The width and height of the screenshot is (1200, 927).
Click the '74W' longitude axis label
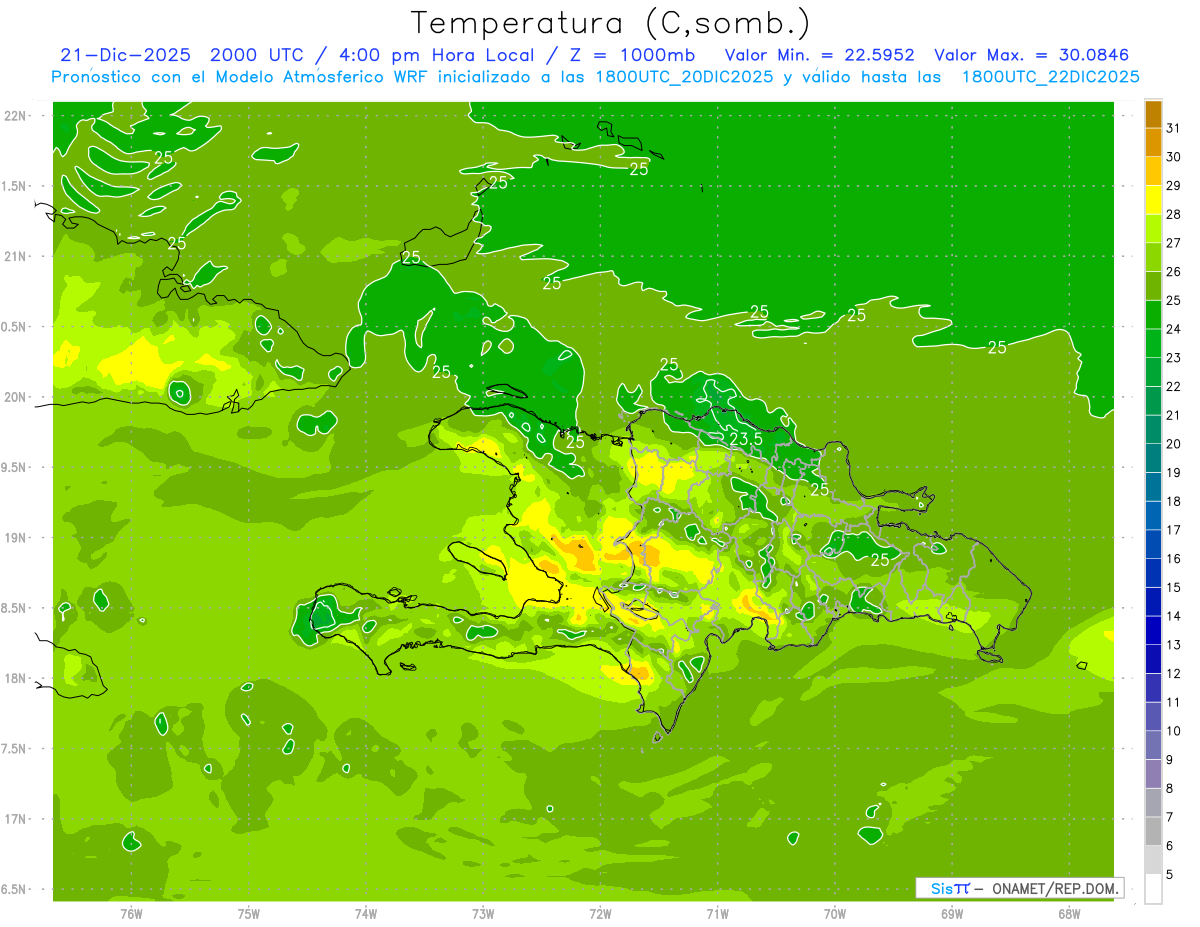(365, 913)
